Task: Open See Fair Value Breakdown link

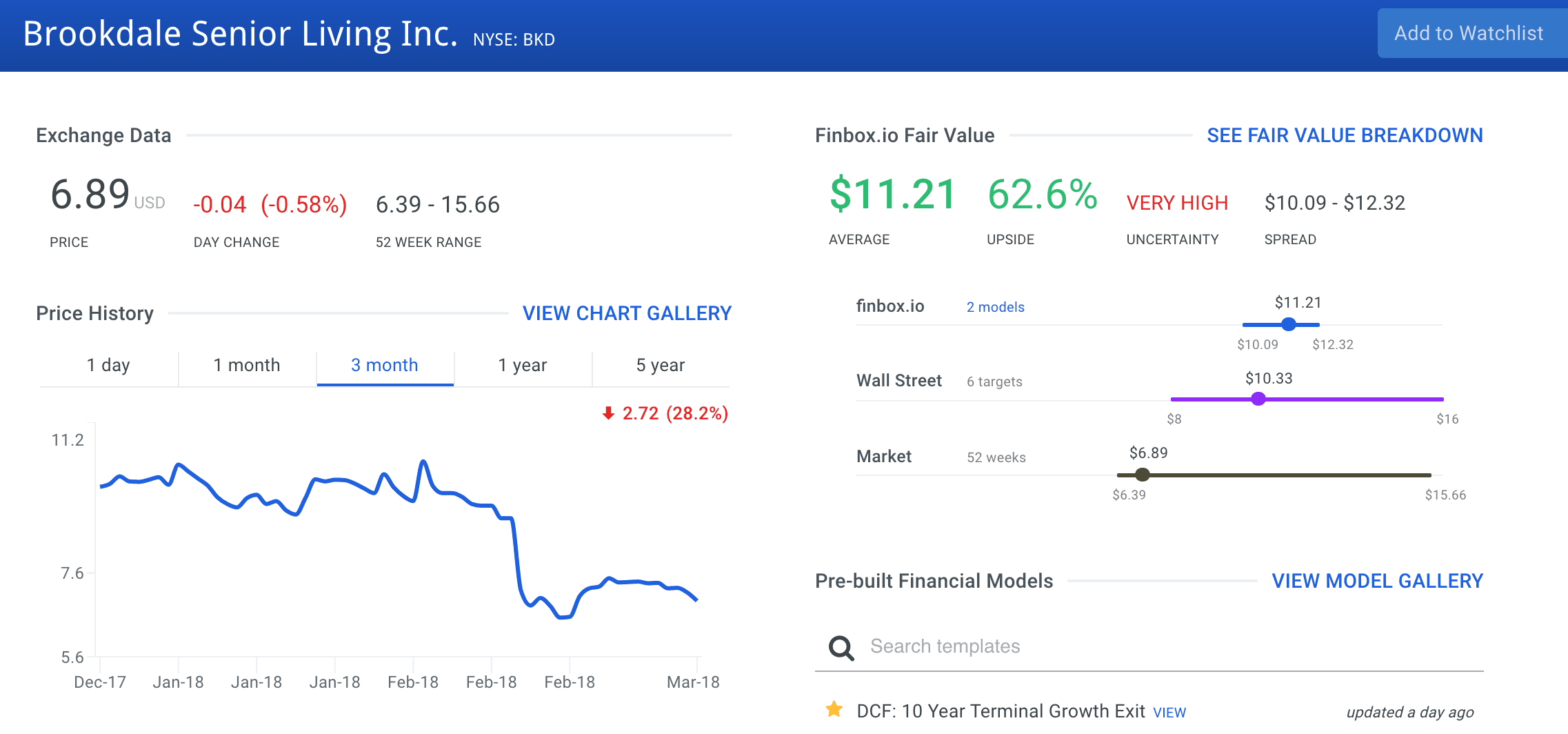Action: (1345, 135)
